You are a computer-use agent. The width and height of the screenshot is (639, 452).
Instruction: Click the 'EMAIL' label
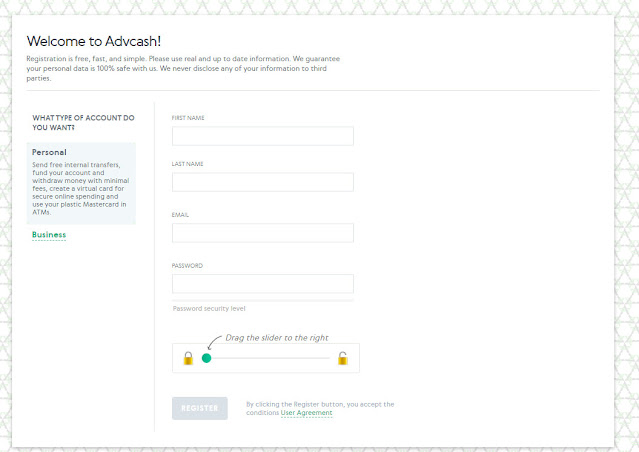point(180,215)
